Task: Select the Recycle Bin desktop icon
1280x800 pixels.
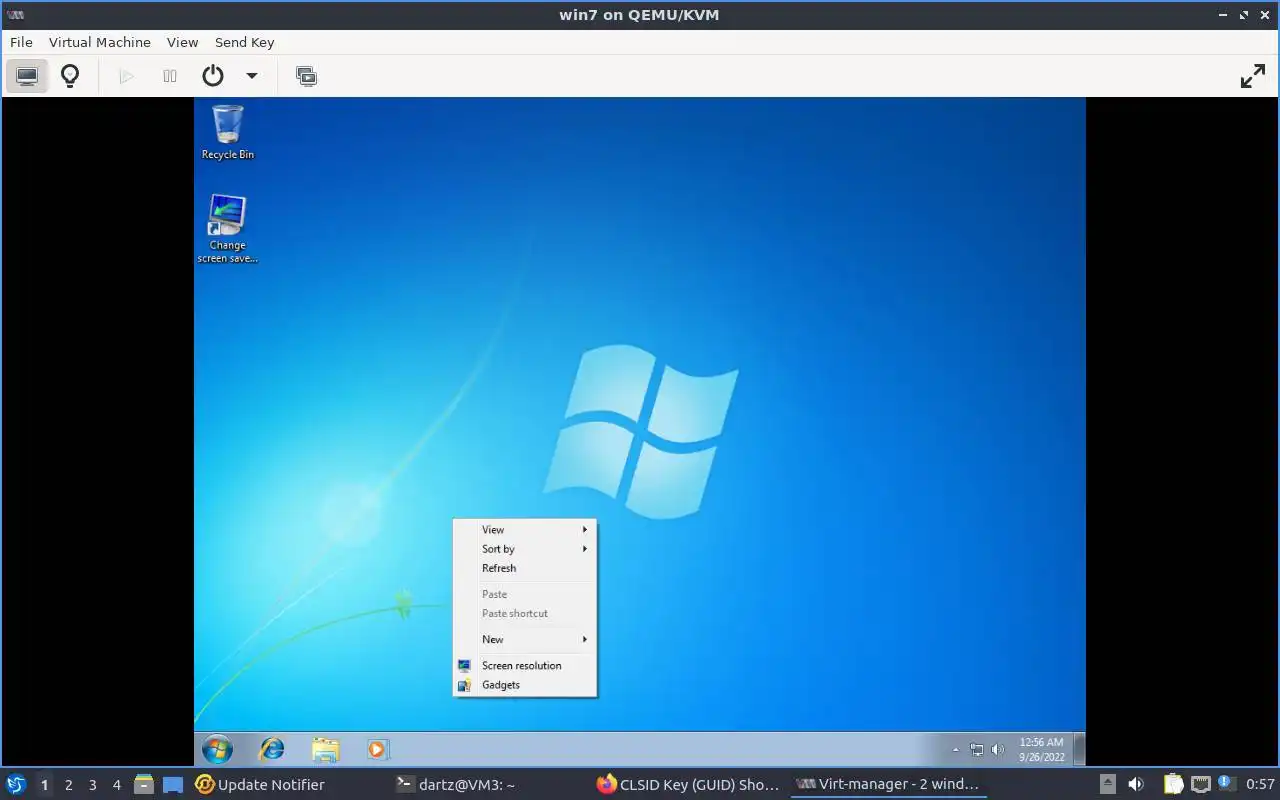Action: [228, 132]
